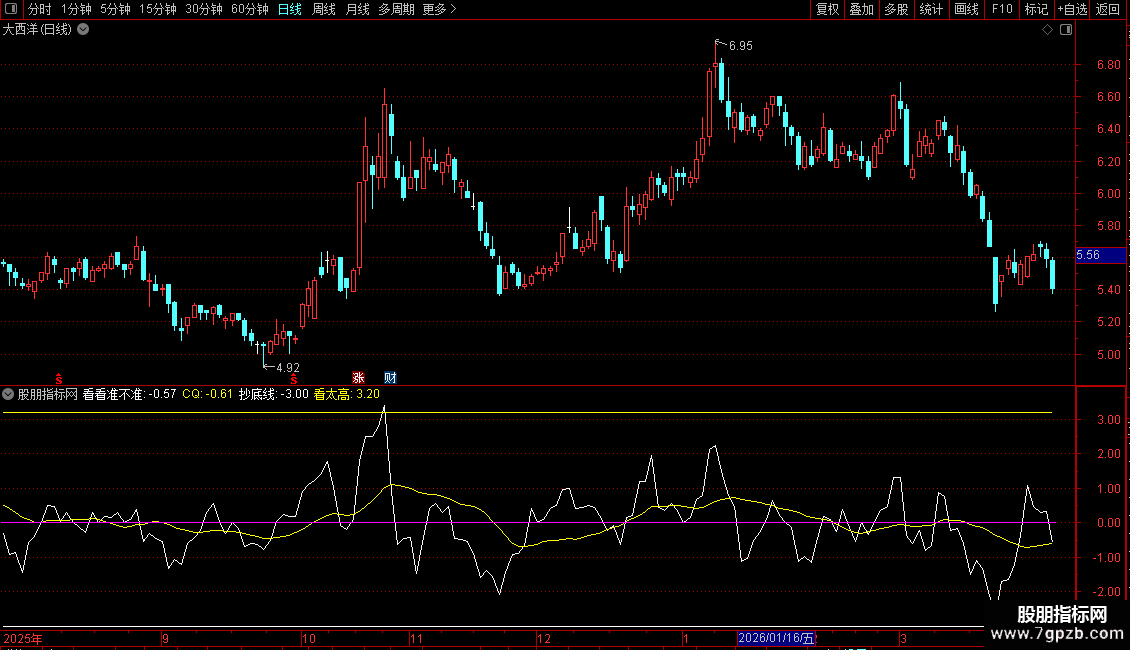Select the 30分钟 period tab

click(x=204, y=9)
